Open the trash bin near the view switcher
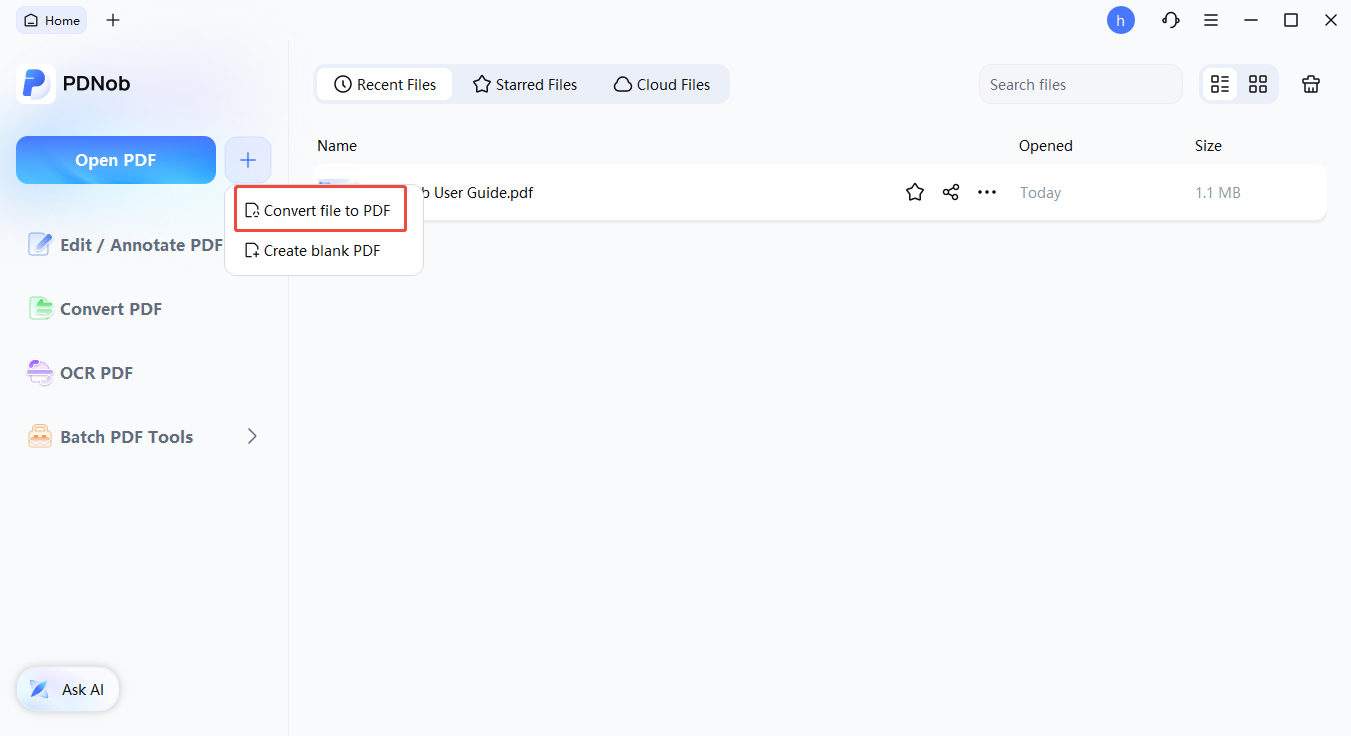Screen dimensions: 1351x736 [x=1311, y=84]
